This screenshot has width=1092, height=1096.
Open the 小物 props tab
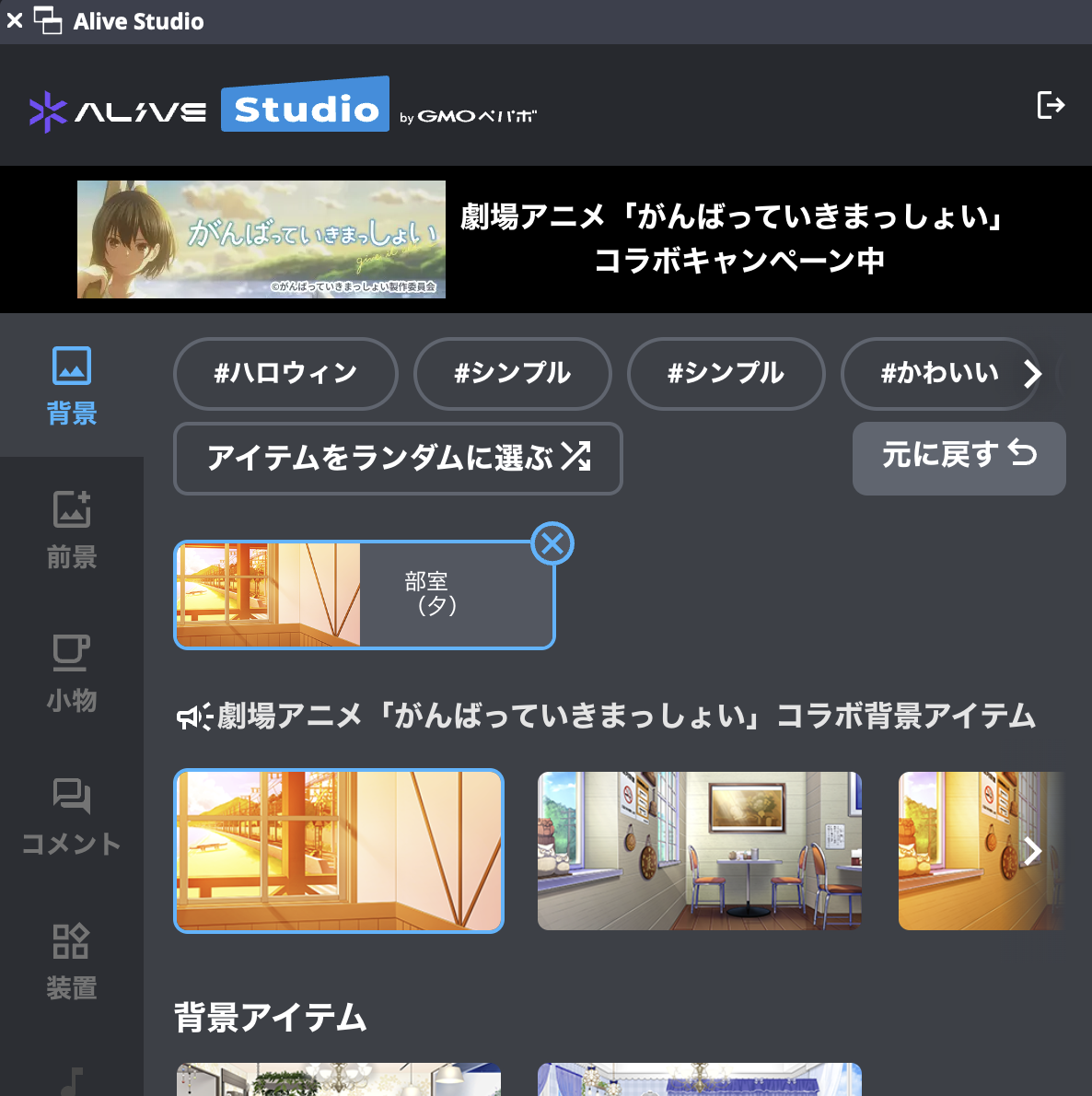(x=71, y=673)
